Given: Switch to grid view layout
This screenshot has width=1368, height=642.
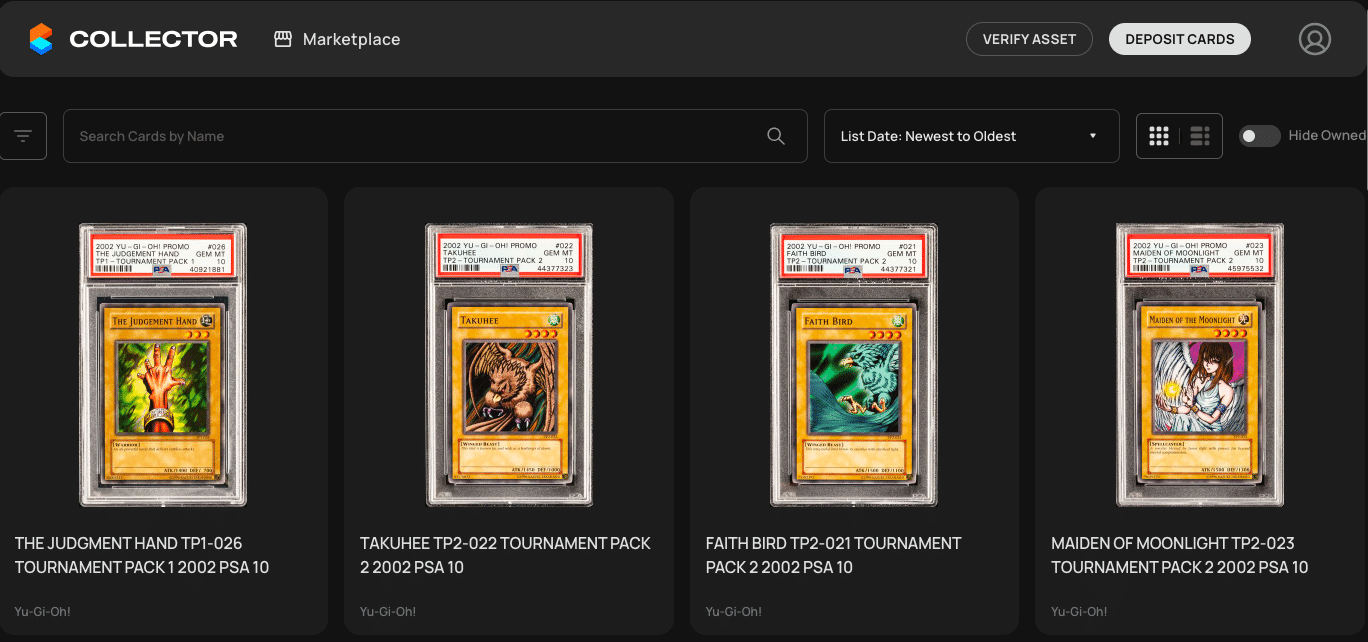Looking at the screenshot, I should click(x=1159, y=136).
